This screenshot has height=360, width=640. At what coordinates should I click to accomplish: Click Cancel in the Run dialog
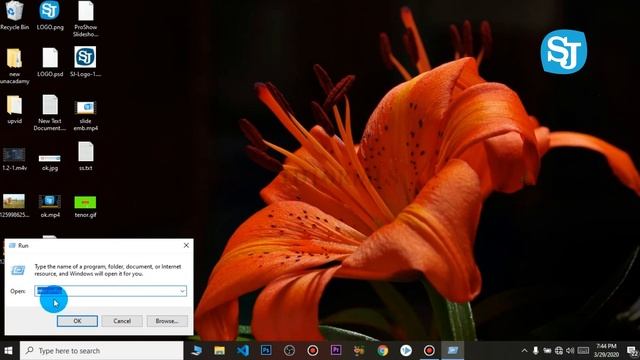(x=122, y=321)
